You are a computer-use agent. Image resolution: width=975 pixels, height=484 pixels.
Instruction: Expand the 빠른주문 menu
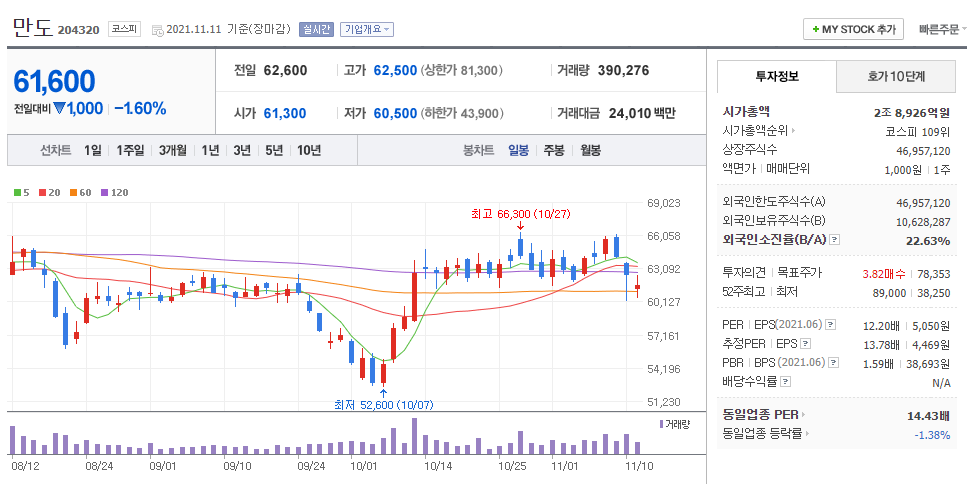943,29
